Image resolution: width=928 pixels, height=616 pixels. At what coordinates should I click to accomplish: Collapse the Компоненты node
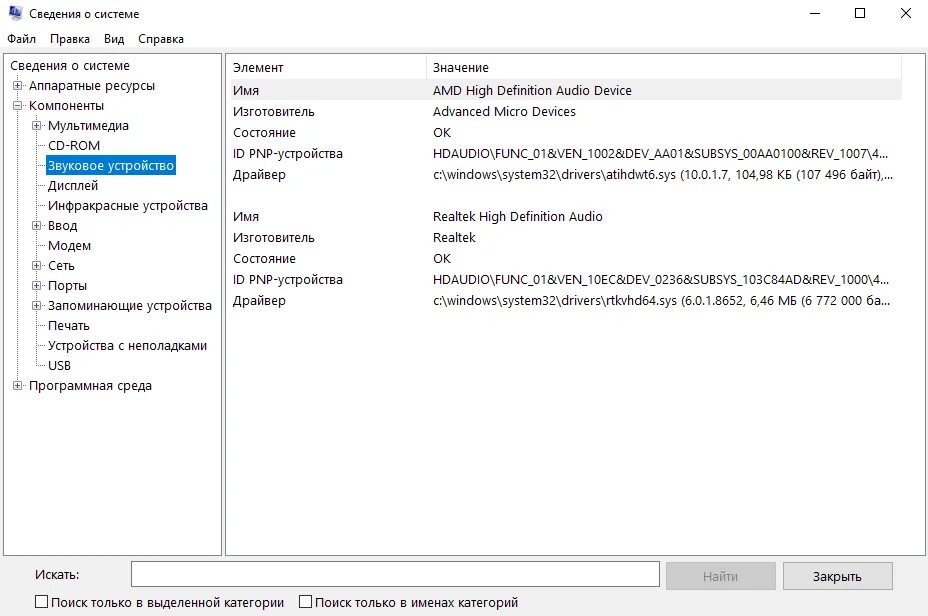(x=18, y=106)
